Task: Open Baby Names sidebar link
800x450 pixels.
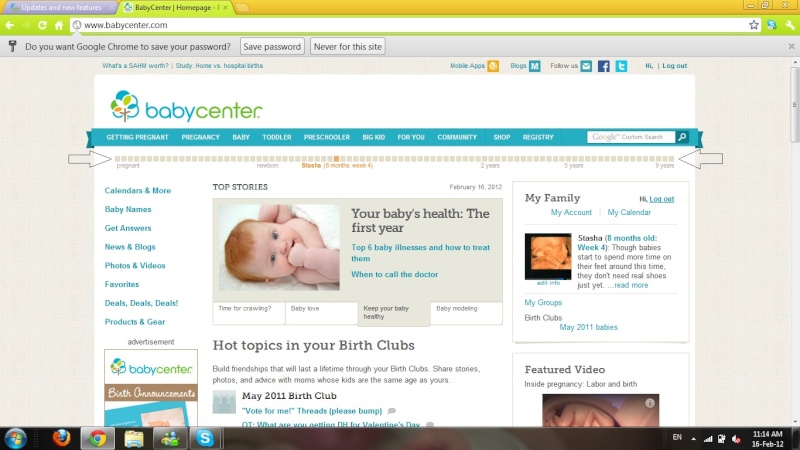Action: click(x=128, y=209)
